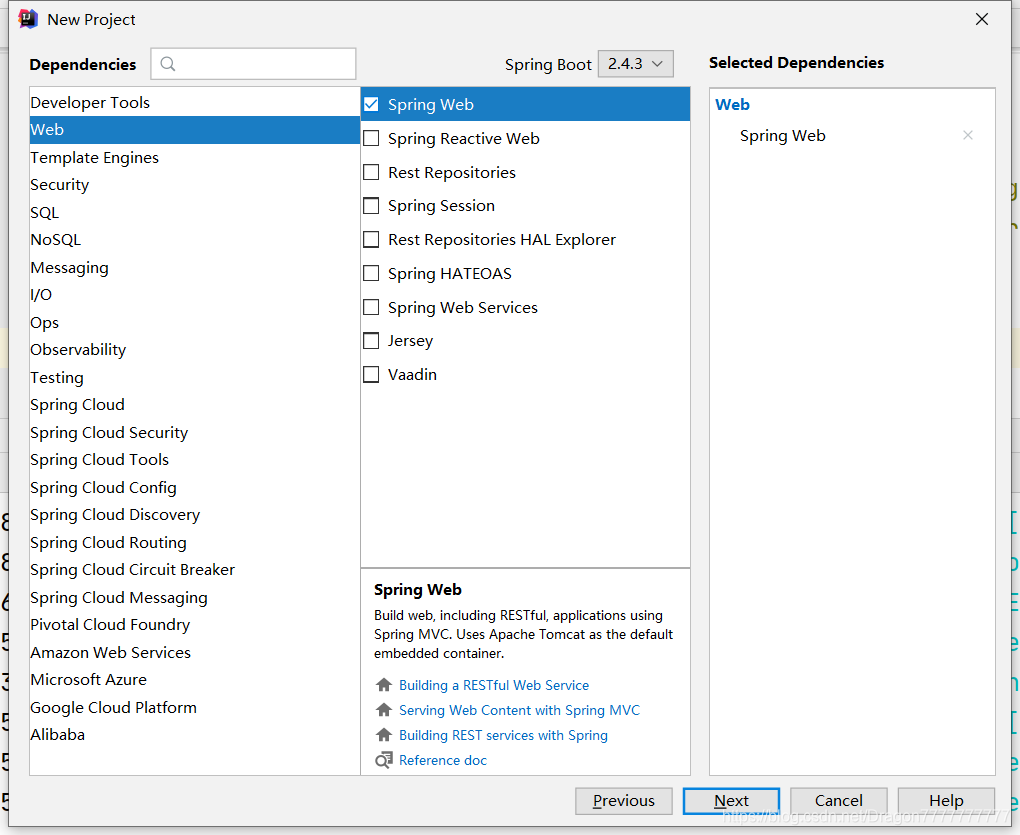Close the New Project dialog

pos(982,20)
